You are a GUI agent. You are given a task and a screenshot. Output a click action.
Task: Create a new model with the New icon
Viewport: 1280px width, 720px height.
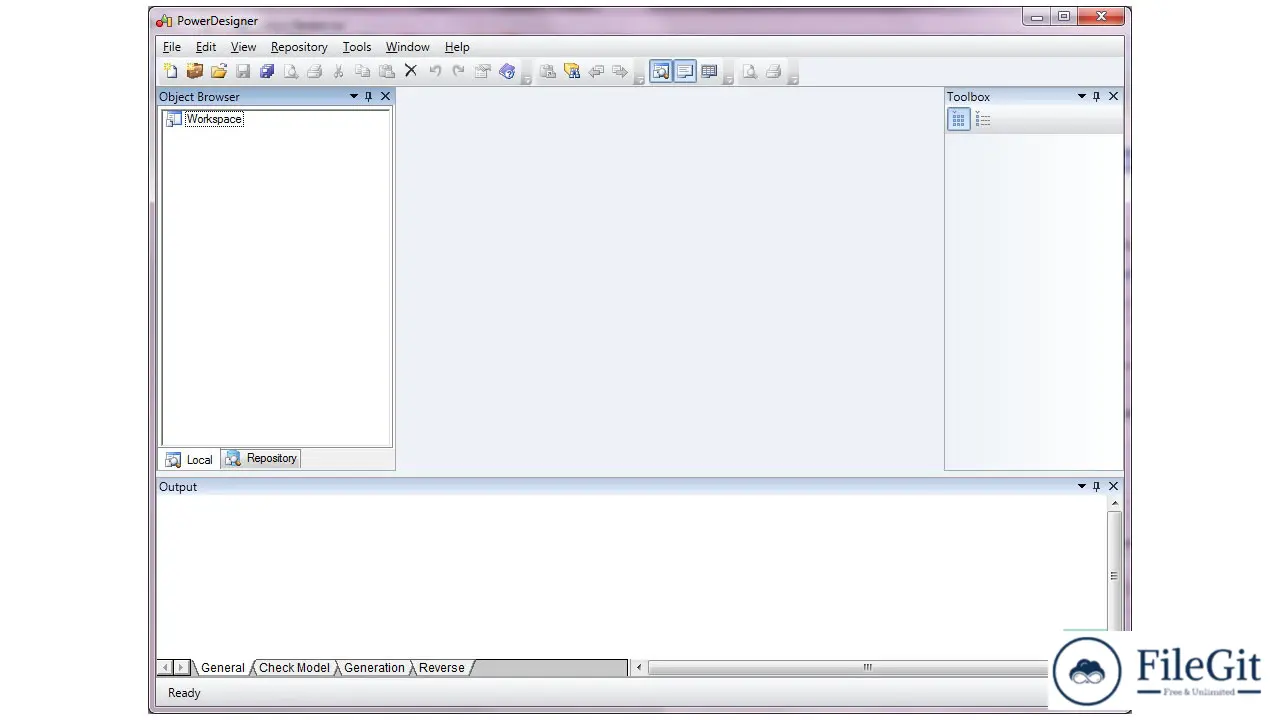point(171,72)
